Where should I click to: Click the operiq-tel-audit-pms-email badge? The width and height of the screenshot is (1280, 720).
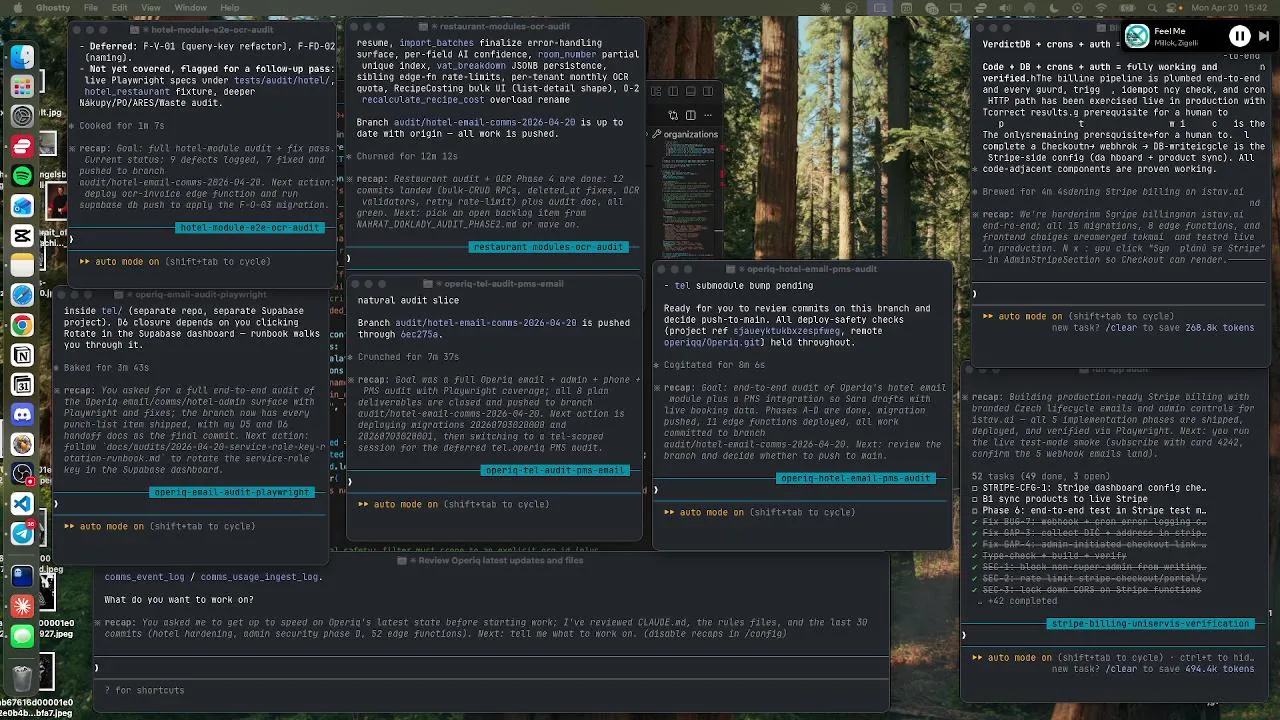coord(554,470)
